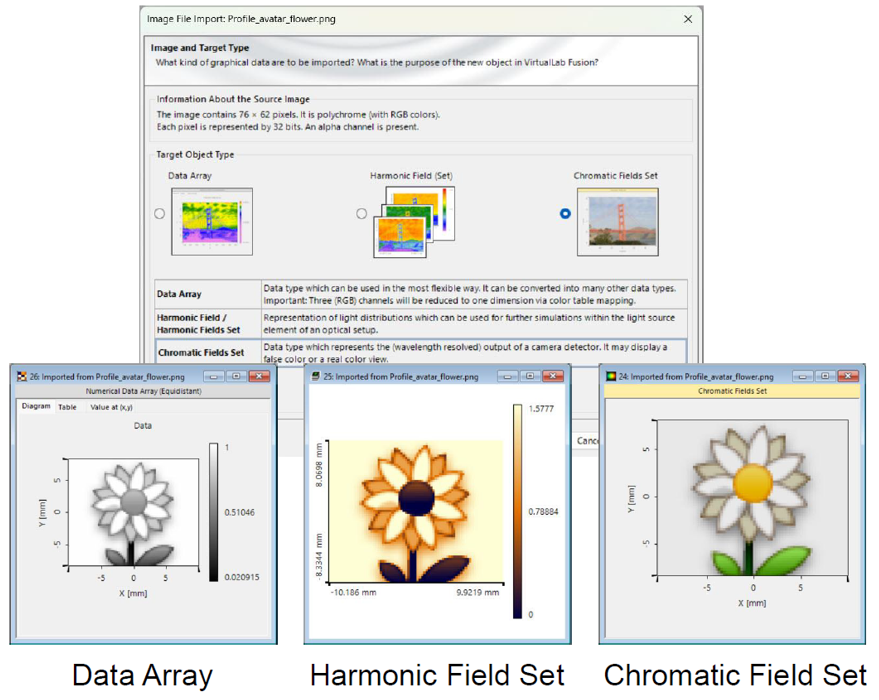This screenshot has width=879, height=700.
Task: Close window 24 Chromatic Fields Set
Action: [x=848, y=376]
